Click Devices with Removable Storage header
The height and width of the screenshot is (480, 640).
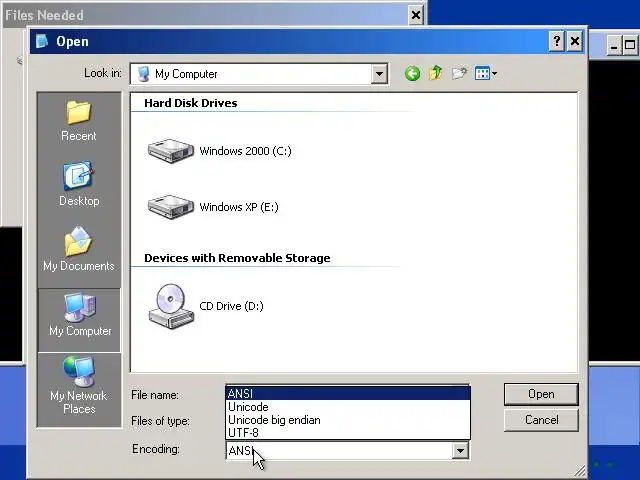(x=237, y=258)
